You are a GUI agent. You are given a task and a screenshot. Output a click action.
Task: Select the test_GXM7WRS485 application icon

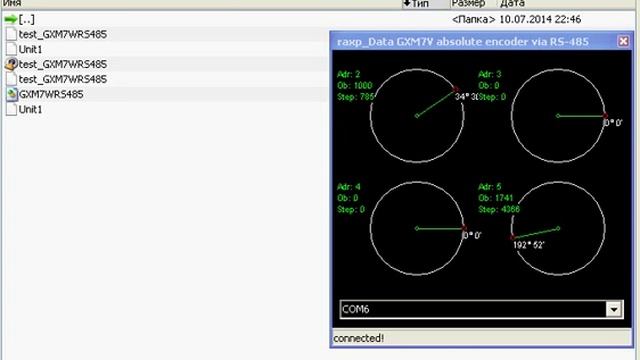coord(11,64)
